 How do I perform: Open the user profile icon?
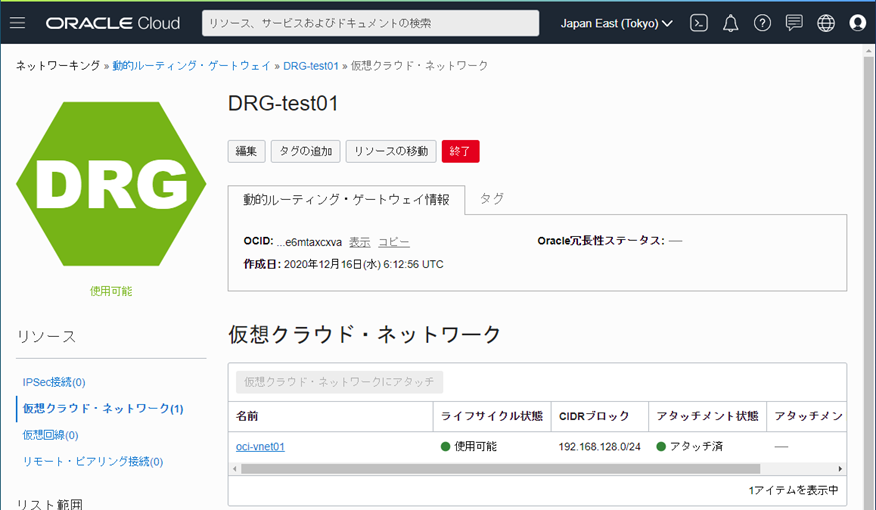pos(858,23)
